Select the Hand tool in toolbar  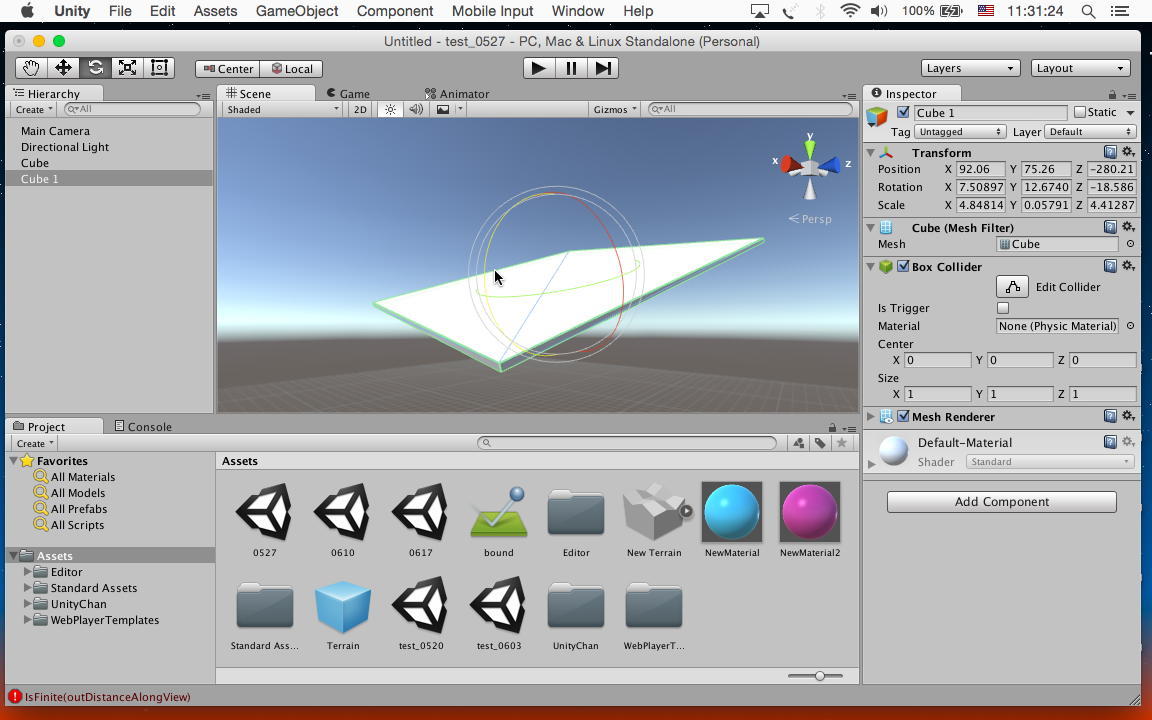31,68
